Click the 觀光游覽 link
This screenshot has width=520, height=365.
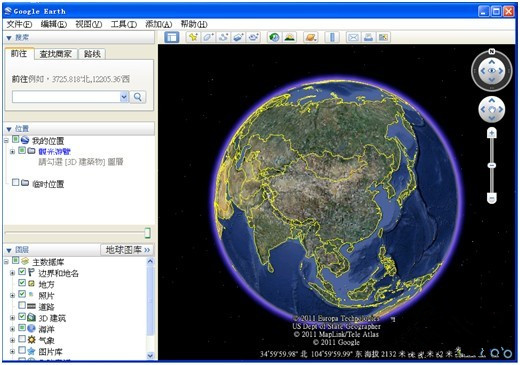point(54,152)
